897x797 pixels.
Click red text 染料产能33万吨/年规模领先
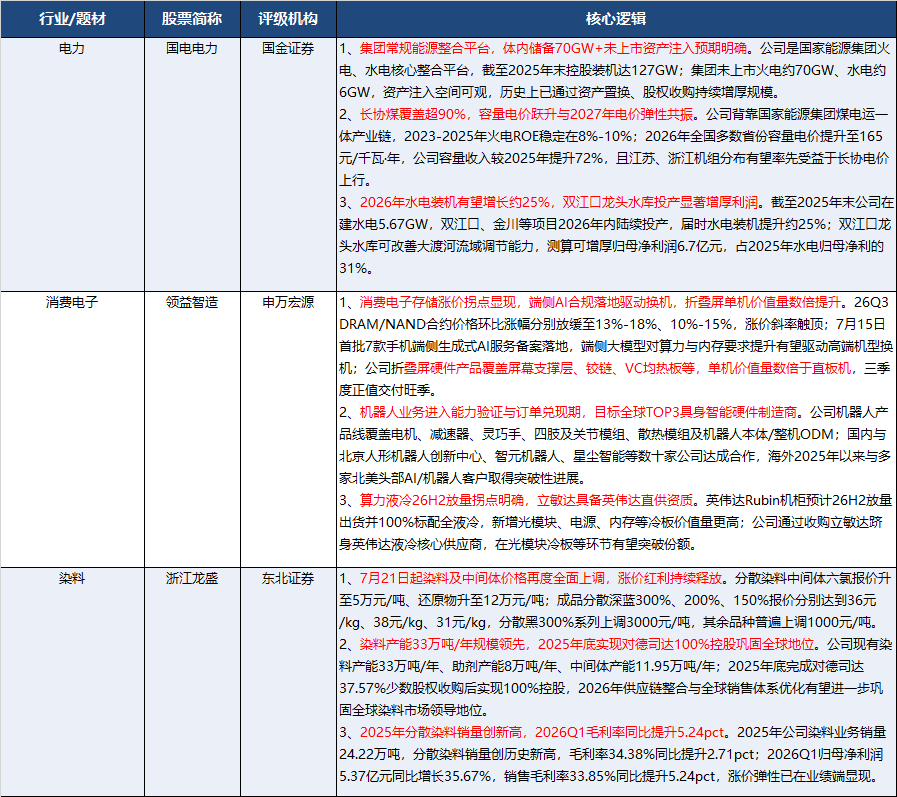tap(442, 644)
